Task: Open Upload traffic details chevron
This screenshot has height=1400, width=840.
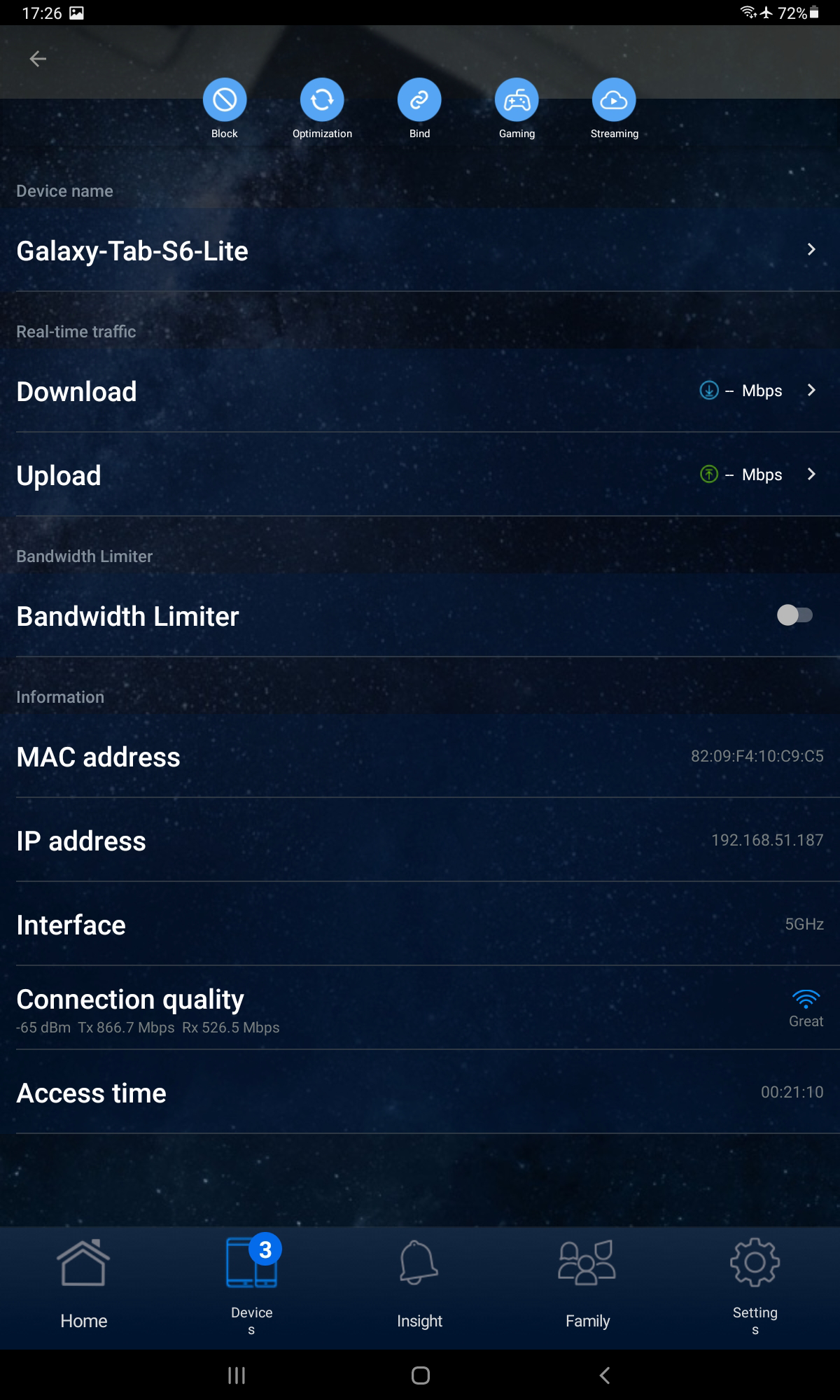Action: coord(811,475)
